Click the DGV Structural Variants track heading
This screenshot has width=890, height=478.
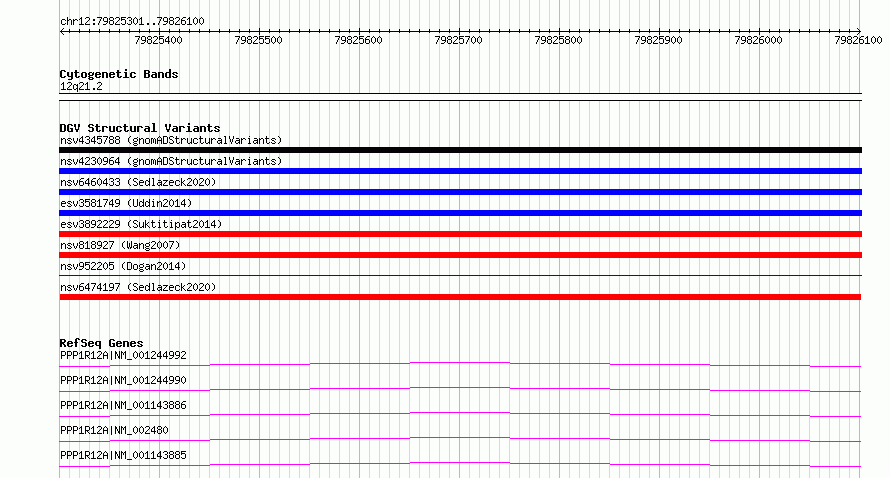pos(140,128)
